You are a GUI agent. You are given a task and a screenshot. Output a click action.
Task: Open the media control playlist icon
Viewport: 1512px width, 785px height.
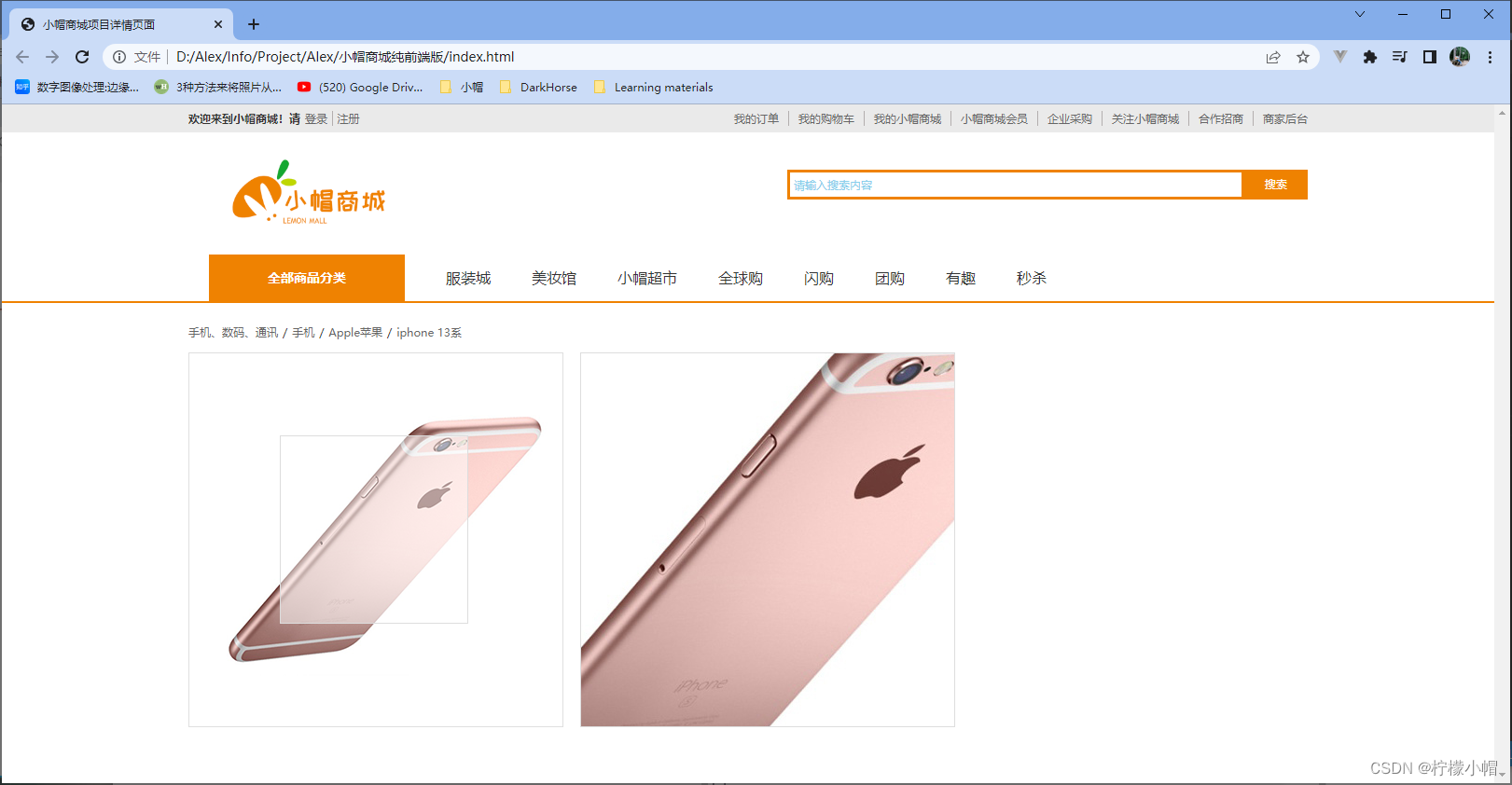[1399, 57]
